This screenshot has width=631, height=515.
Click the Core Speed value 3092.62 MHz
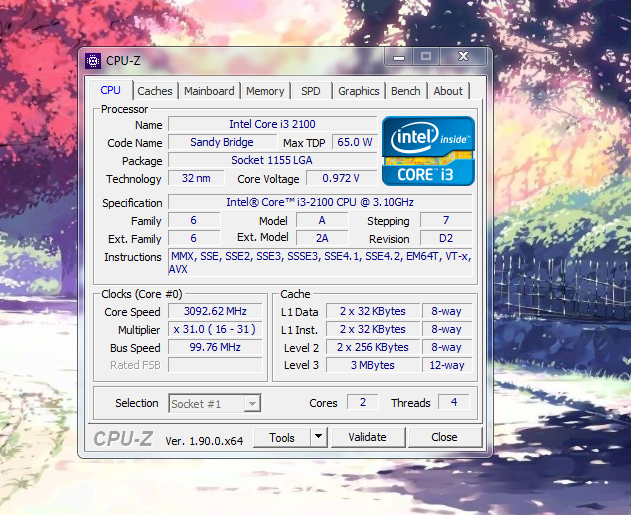point(215,311)
